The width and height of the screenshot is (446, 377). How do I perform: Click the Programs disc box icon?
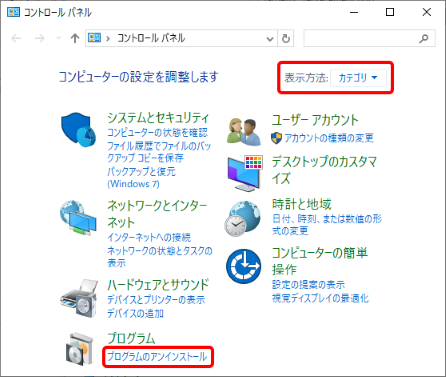(79, 348)
